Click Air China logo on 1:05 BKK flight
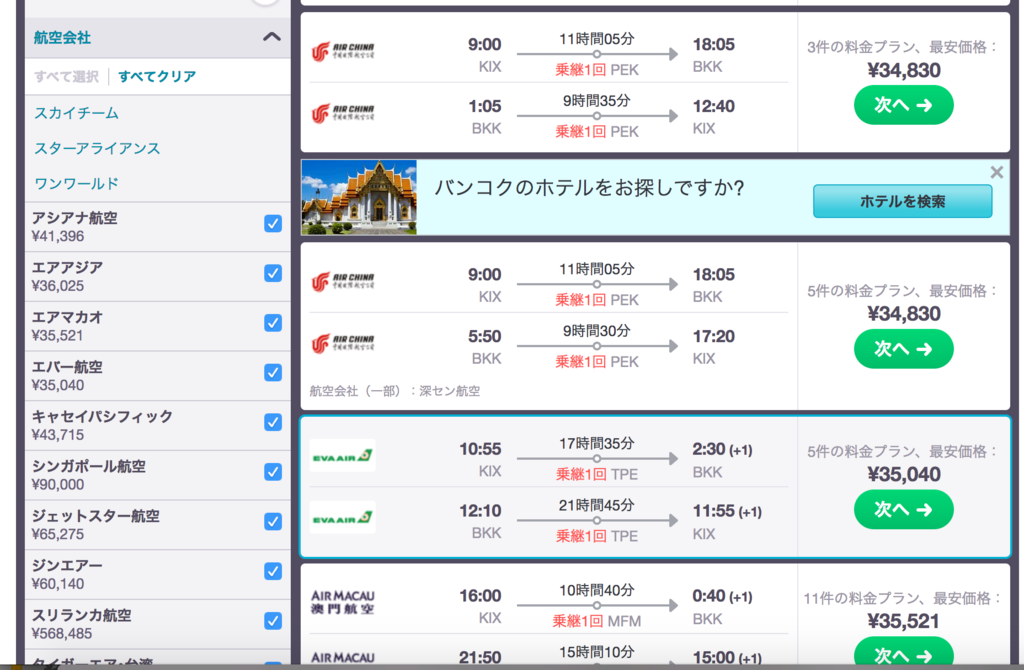 point(343,113)
